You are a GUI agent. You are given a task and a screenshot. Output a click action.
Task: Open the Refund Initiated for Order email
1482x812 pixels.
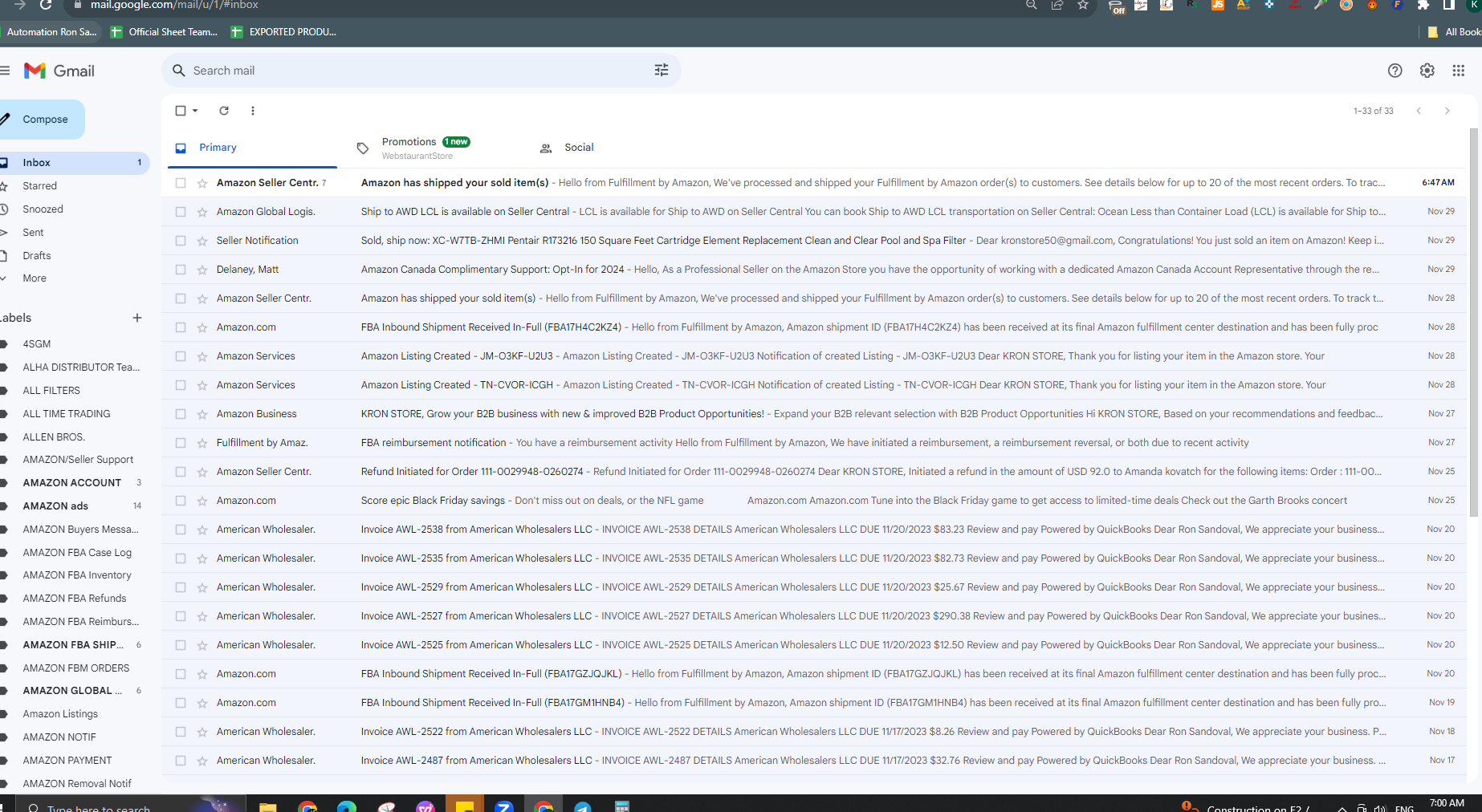click(x=815, y=472)
